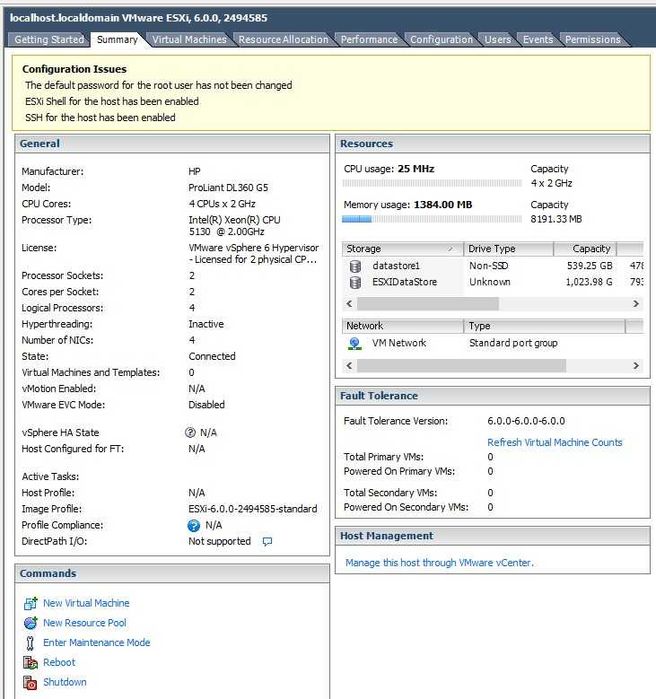Click Refresh Virtual Machine Counts link

pos(554,443)
